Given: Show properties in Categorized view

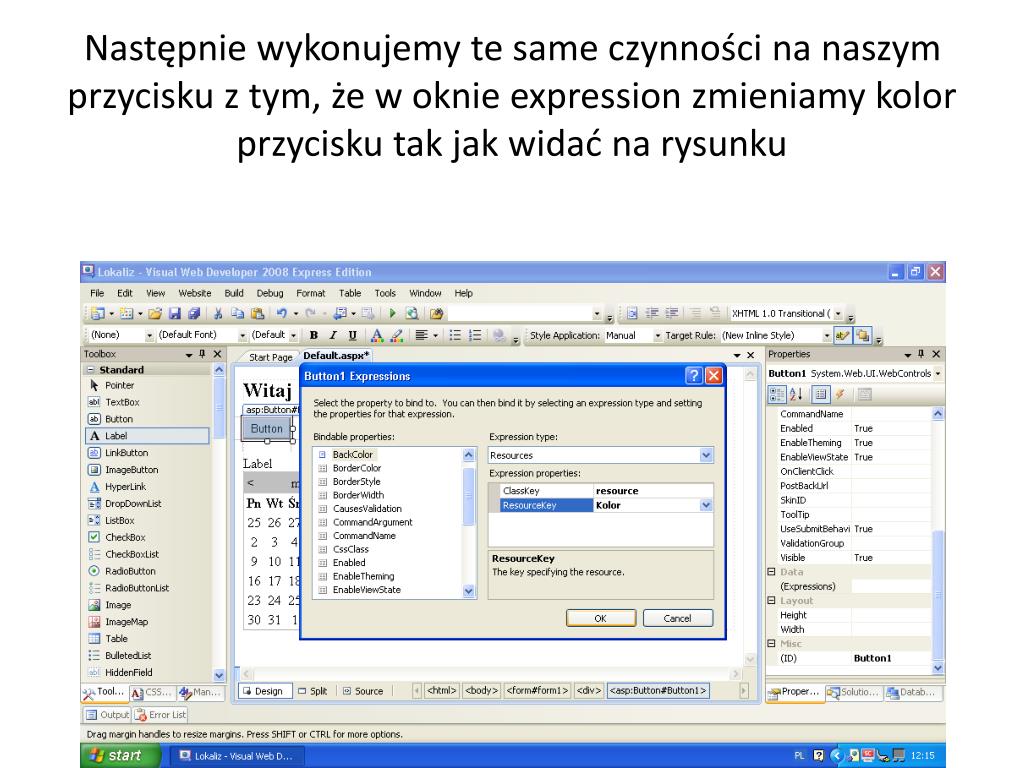Looking at the screenshot, I should pos(776,394).
